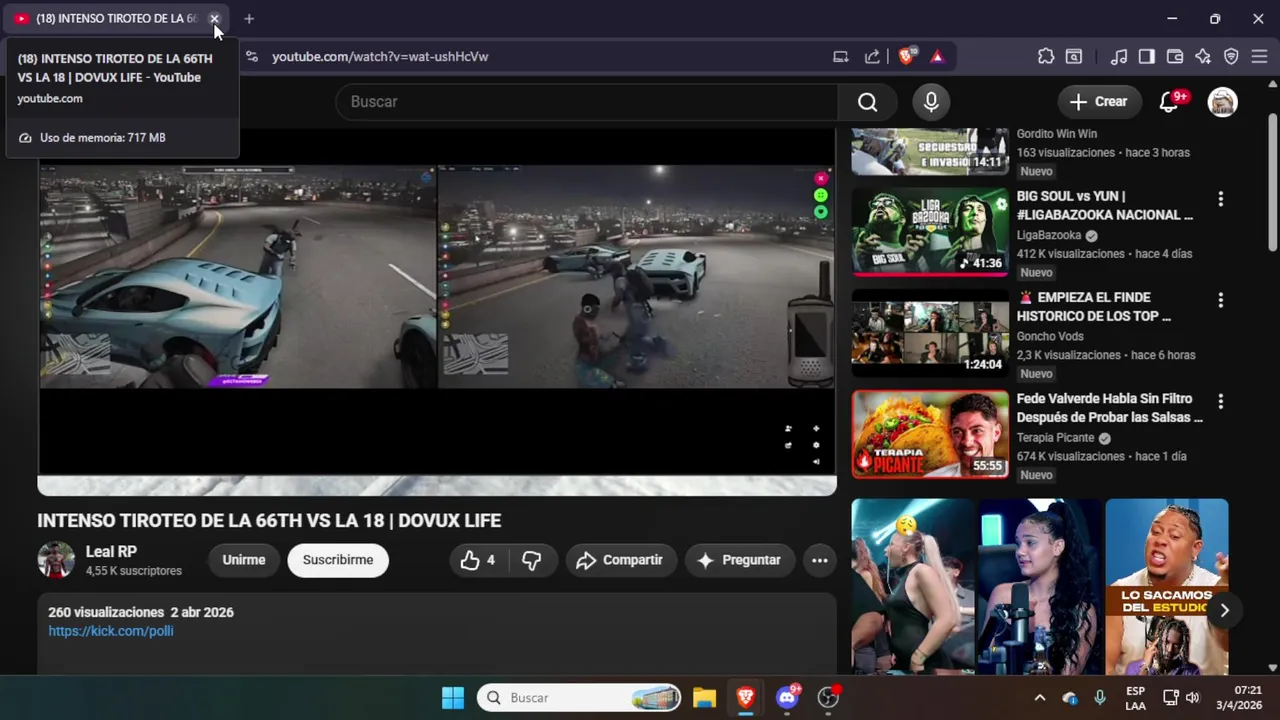1280x720 pixels.
Task: Open 'EMPIEZA EL FINDE HISTORICO' video title
Action: pos(1094,307)
